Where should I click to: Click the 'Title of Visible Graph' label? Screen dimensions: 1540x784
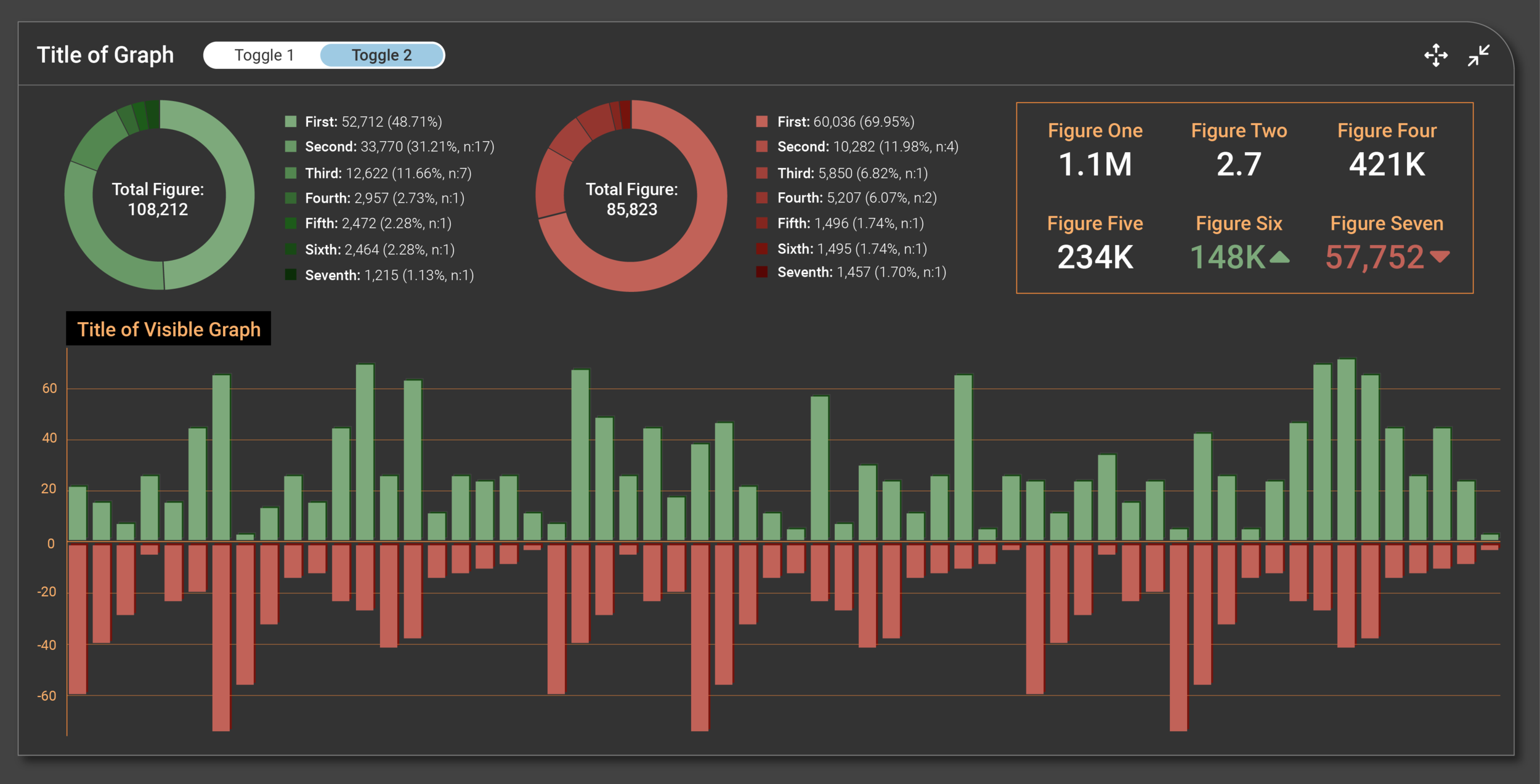click(169, 329)
